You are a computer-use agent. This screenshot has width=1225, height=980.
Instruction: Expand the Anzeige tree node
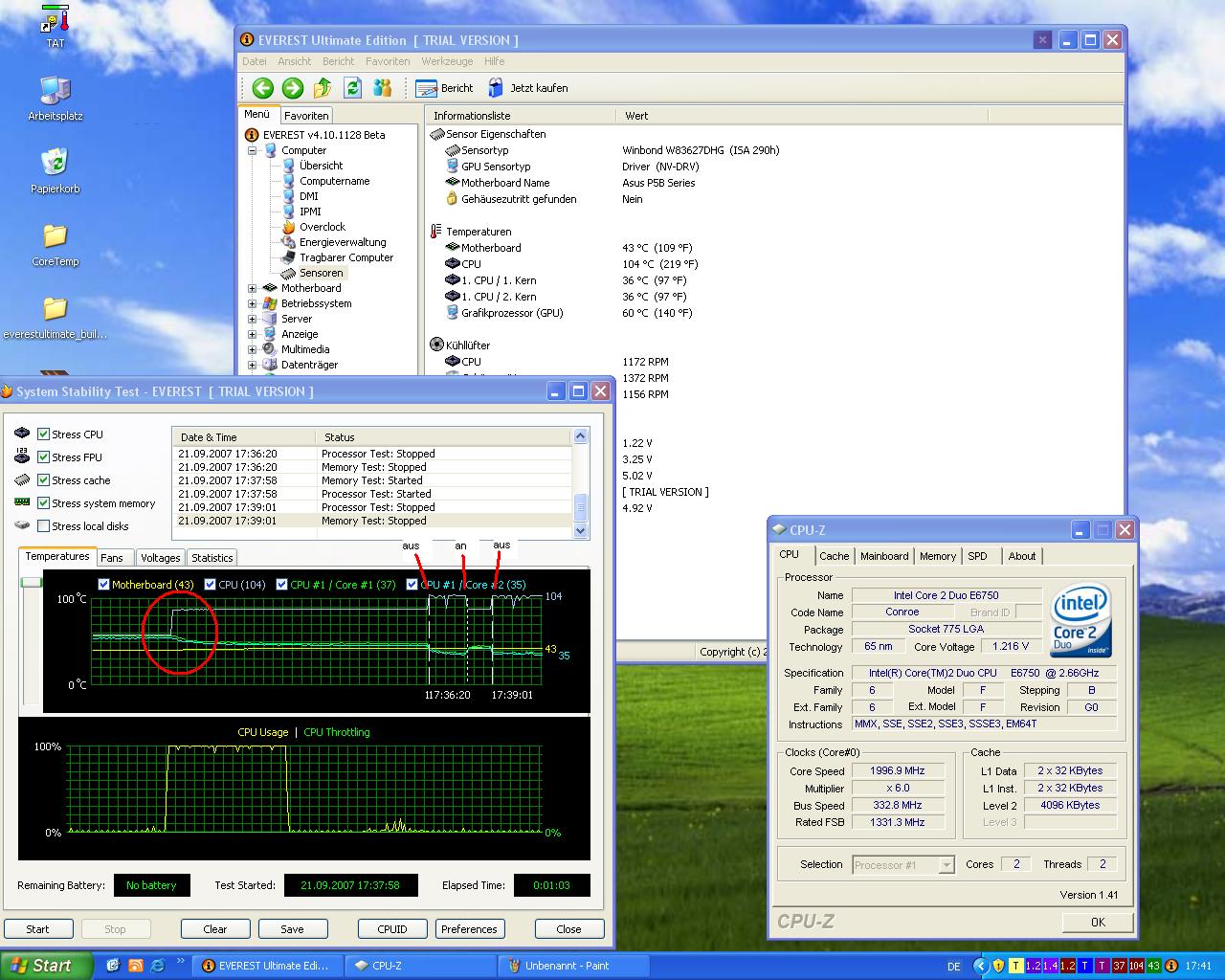pos(253,334)
